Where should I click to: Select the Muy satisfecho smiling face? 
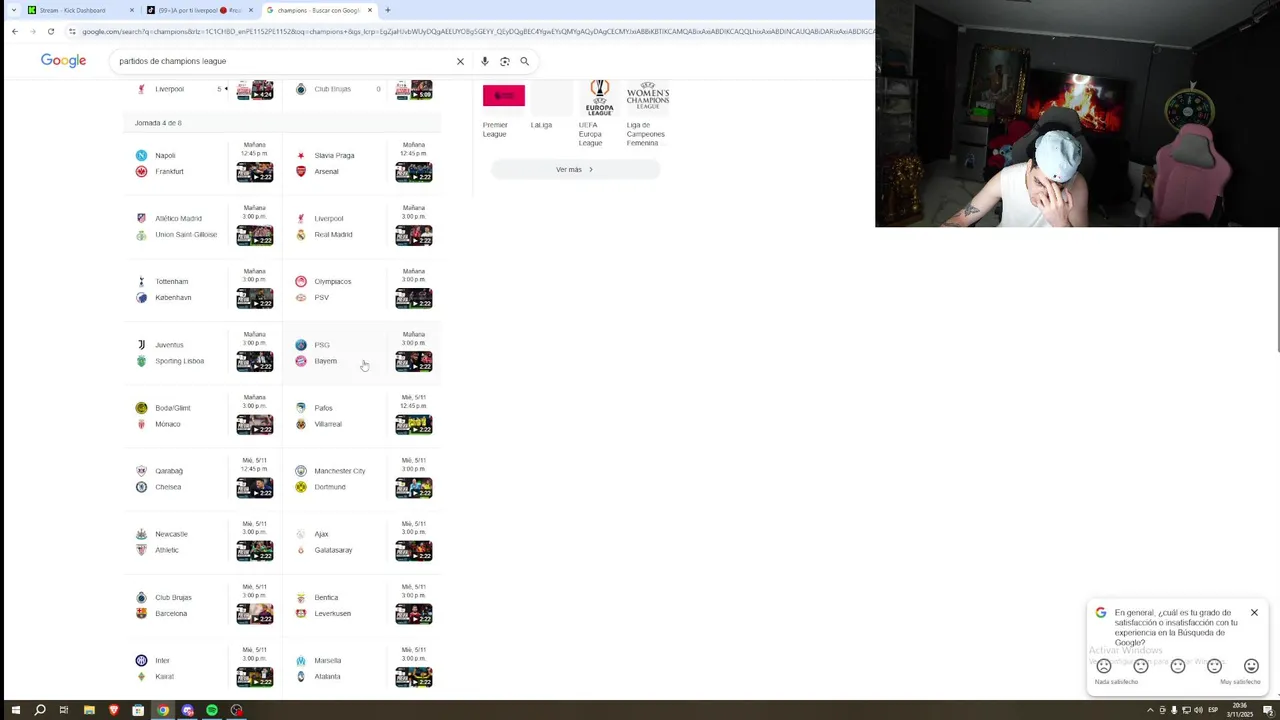[x=1251, y=666]
